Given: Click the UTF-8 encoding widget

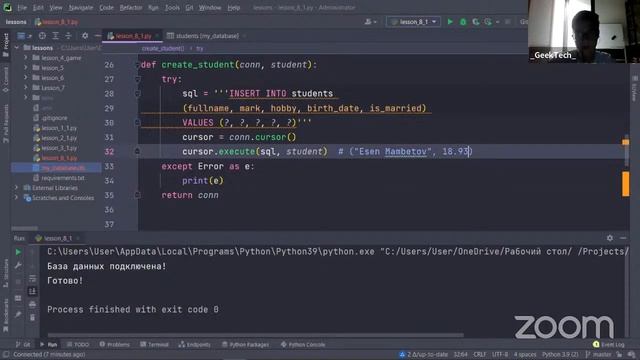Looking at the screenshot, I should click(500, 355).
